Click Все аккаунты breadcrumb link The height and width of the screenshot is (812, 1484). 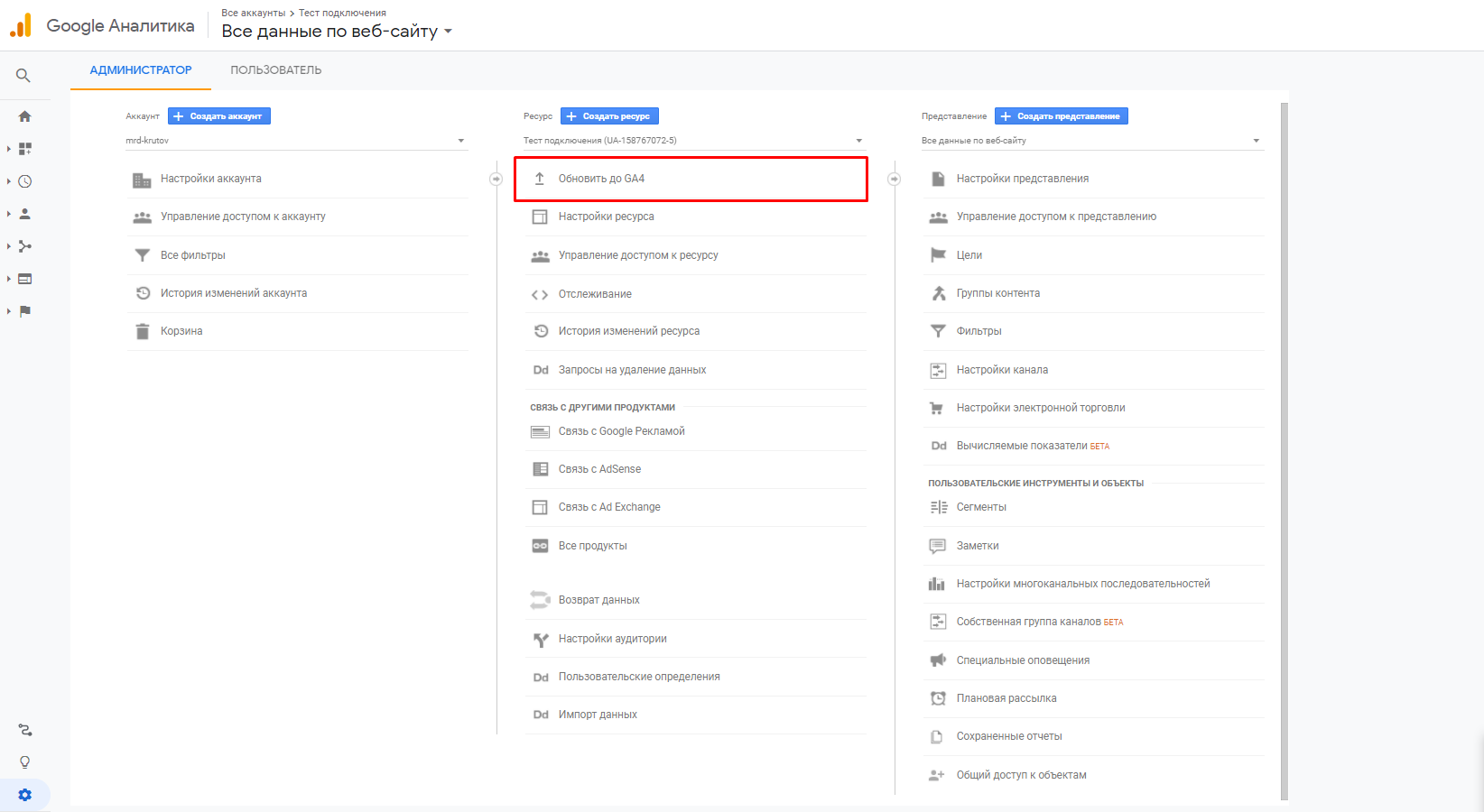tap(254, 13)
